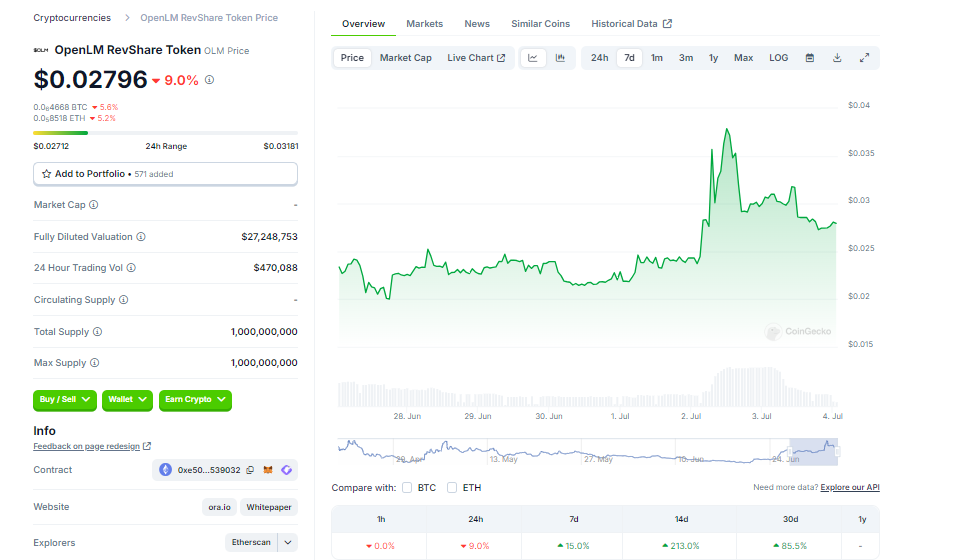The height and width of the screenshot is (560, 973).
Task: Click the star icon in Add to Portfolio
Action: pyautogui.click(x=47, y=174)
